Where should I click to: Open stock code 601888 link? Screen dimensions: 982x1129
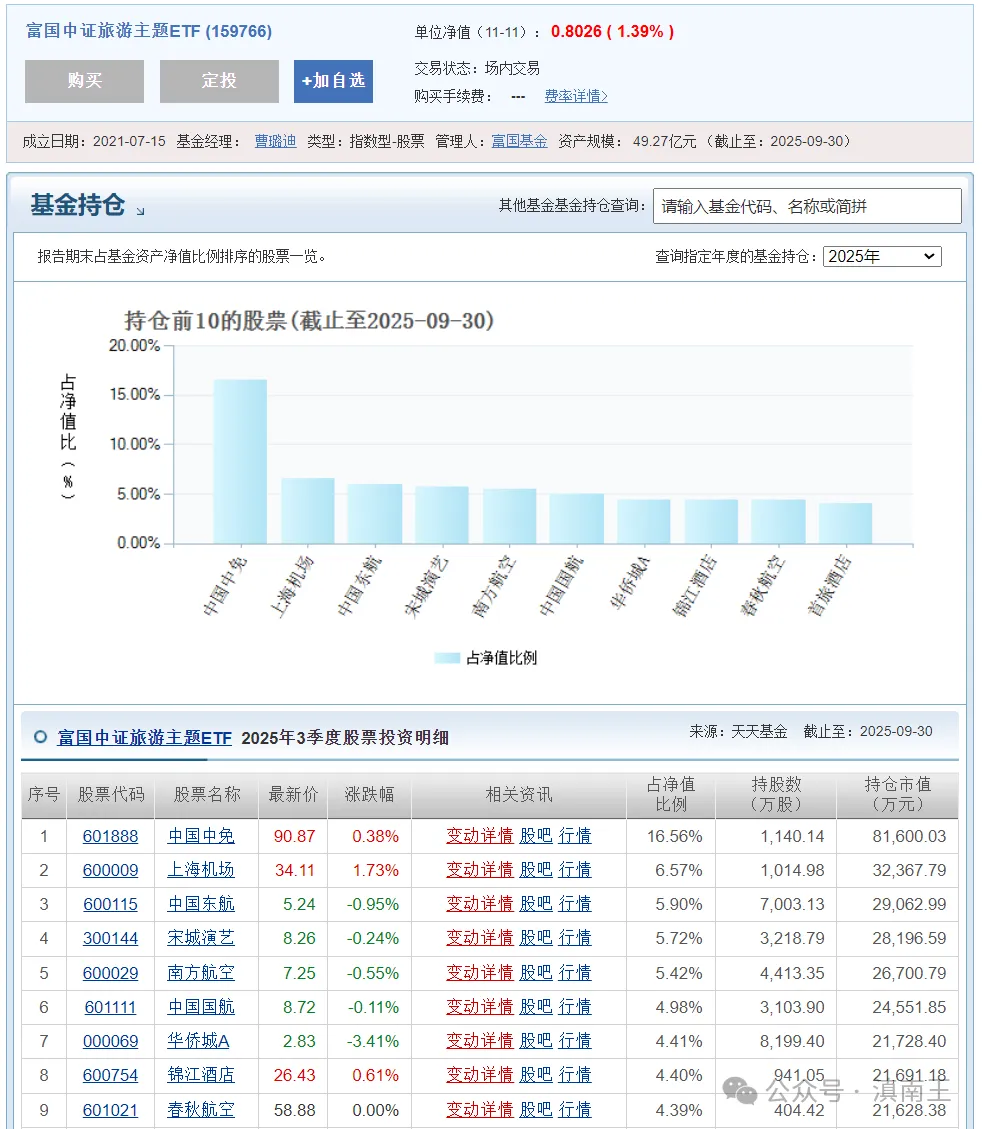(110, 836)
